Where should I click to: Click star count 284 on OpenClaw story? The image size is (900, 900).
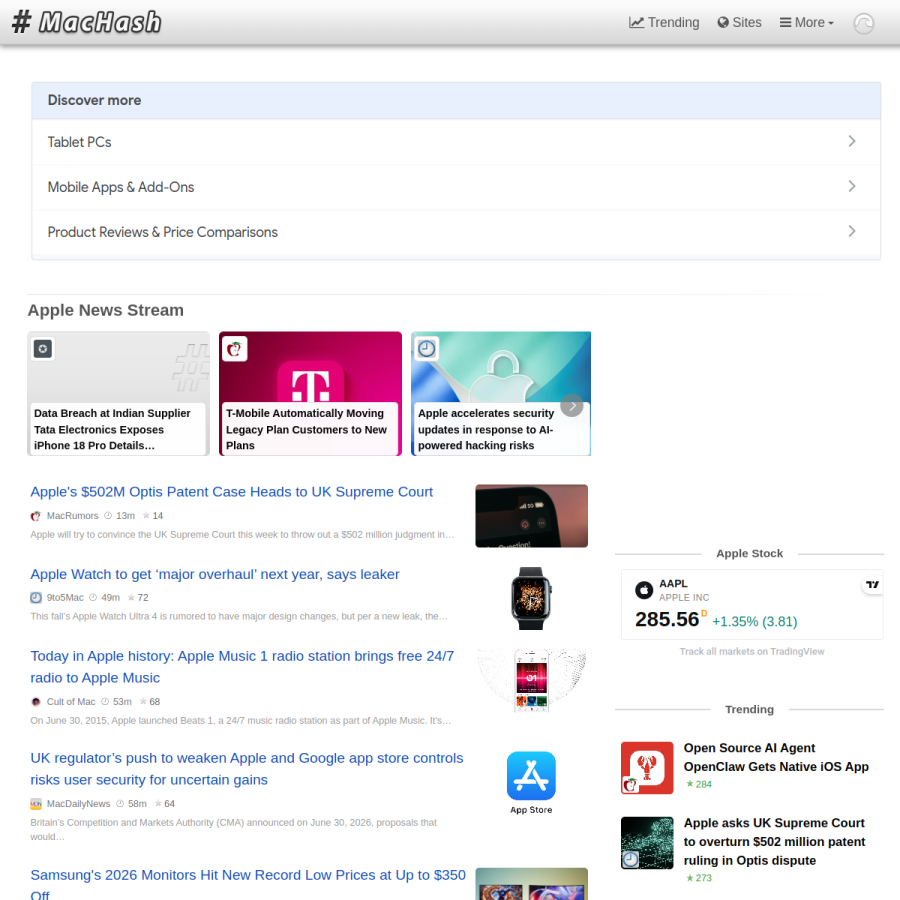tap(699, 785)
